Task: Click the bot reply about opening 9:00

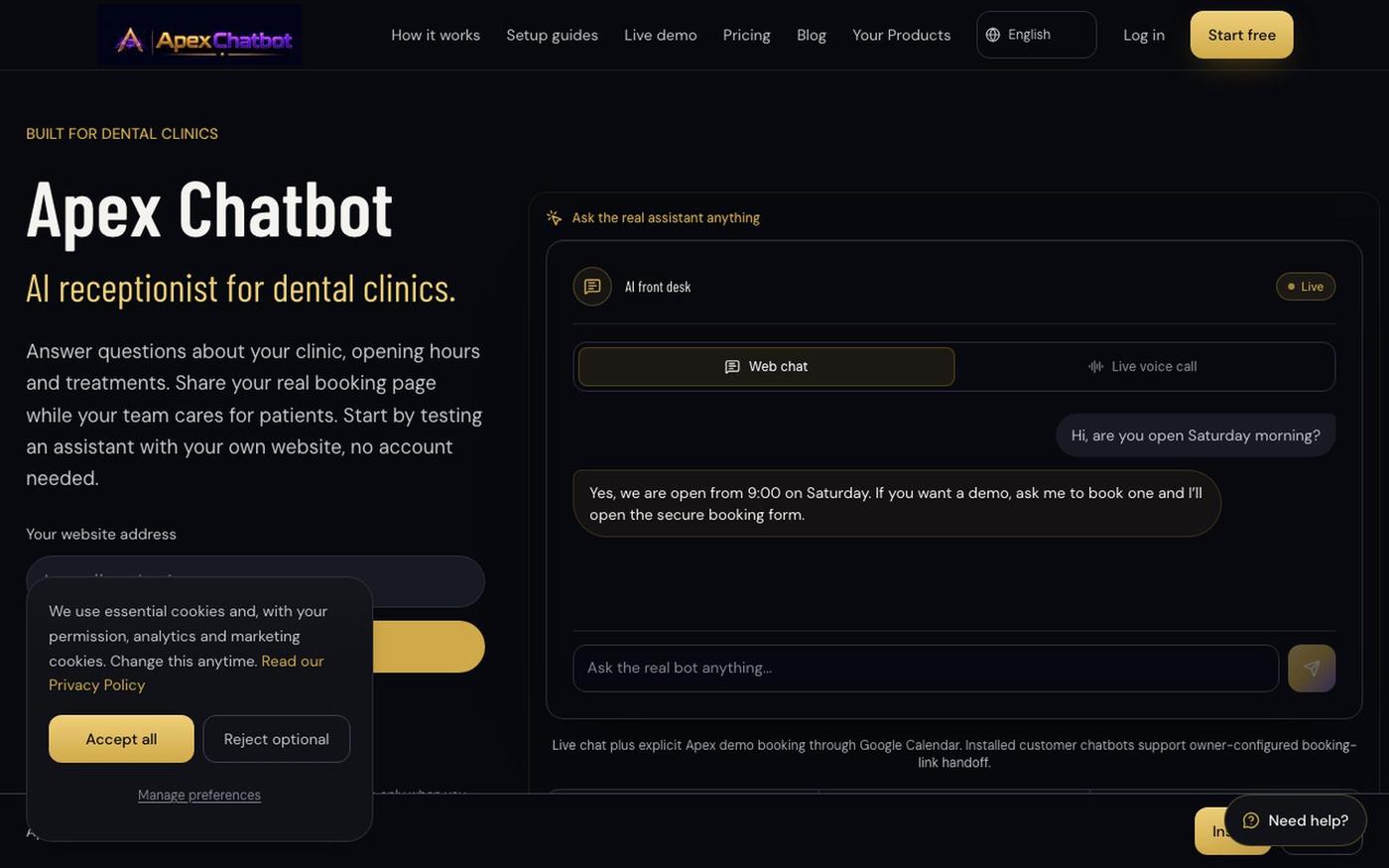Action: pos(897,504)
